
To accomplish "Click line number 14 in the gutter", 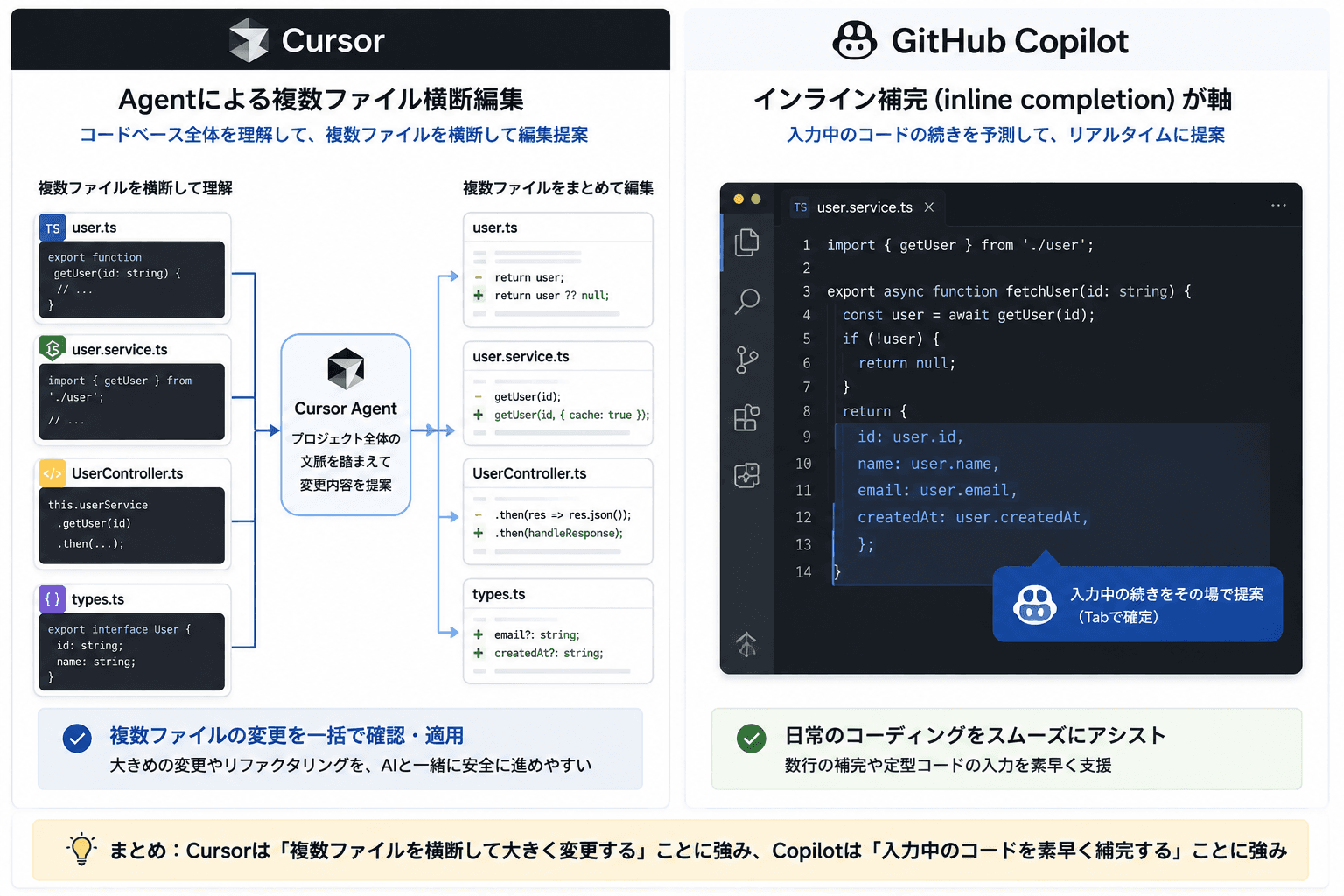I will click(803, 572).
